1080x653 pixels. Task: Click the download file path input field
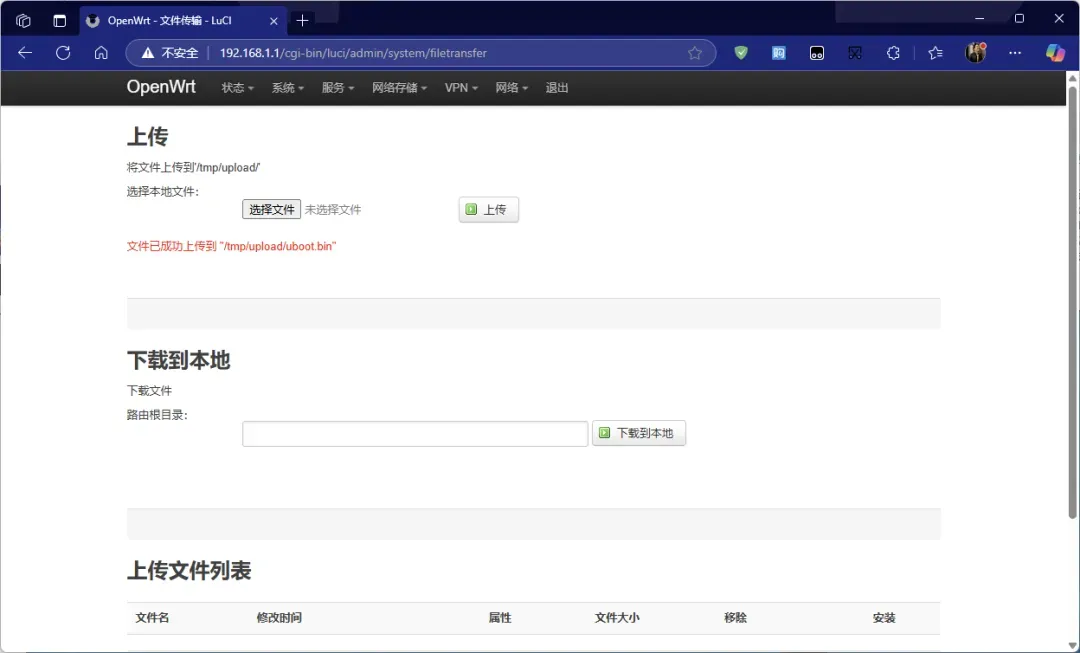pos(415,433)
